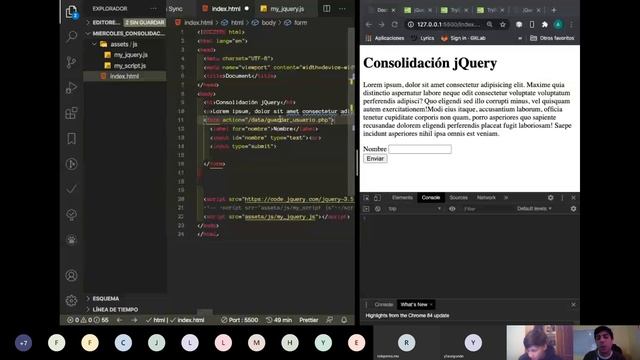
Task: Select the Console tab in DevTools
Action: (431, 198)
